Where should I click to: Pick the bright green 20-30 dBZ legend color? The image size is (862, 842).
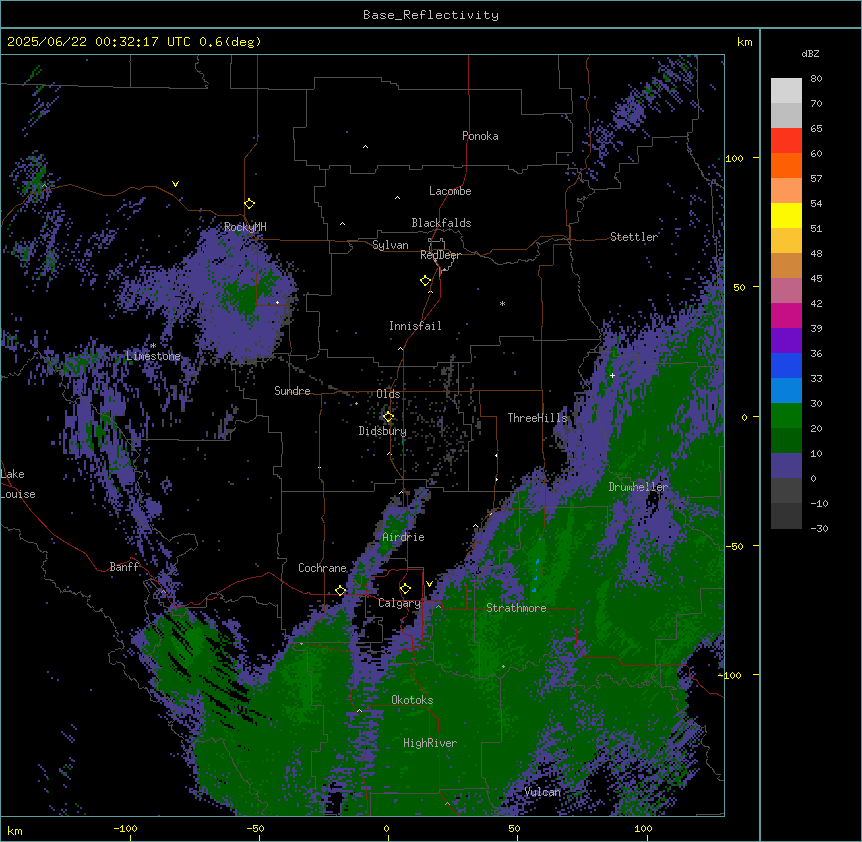[786, 416]
